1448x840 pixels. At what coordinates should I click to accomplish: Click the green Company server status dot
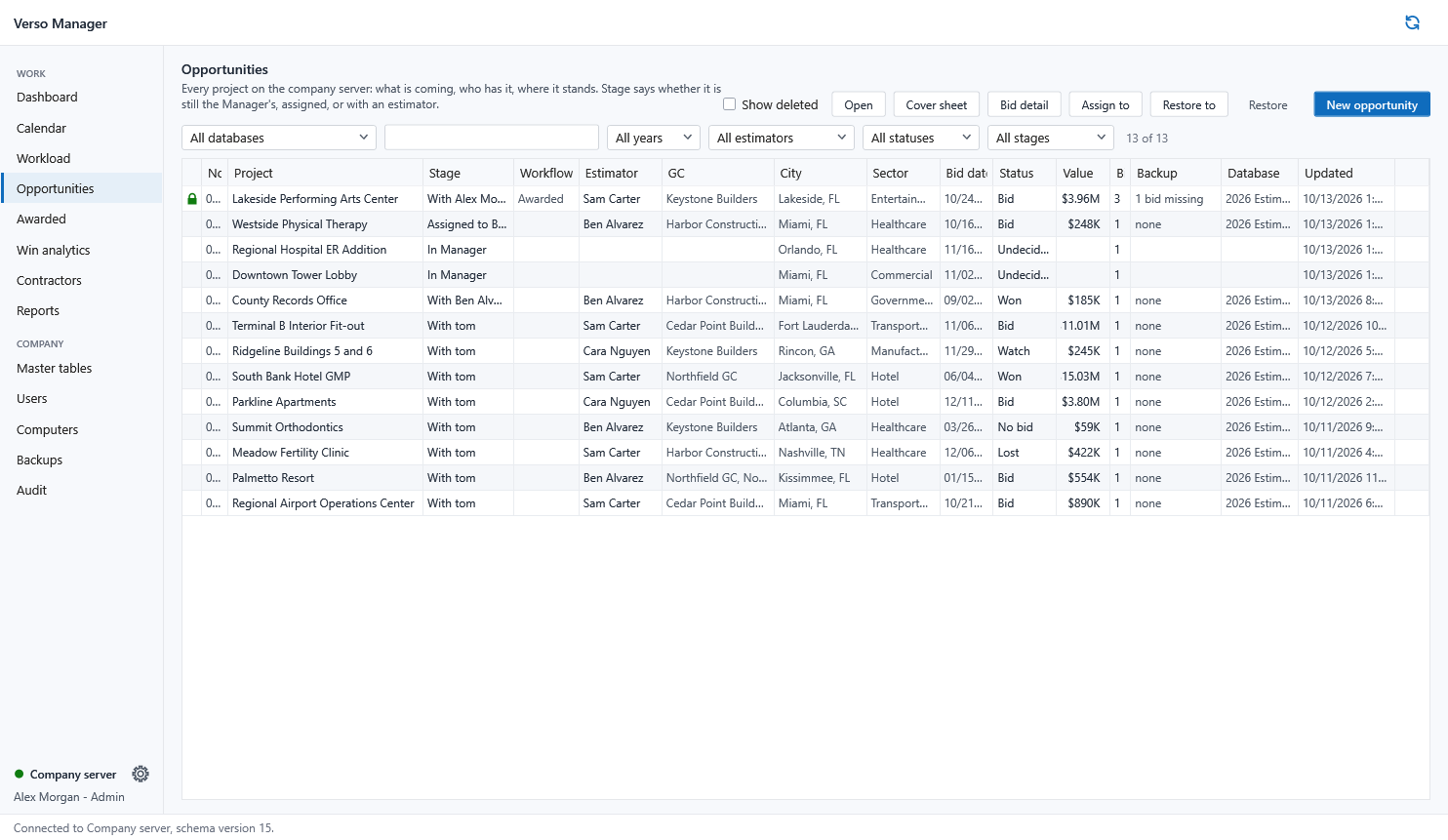19,774
